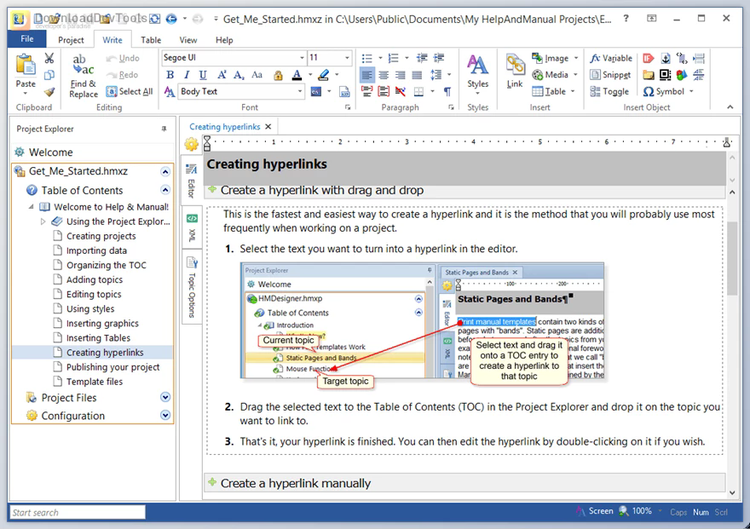
Task: Click the padlock protect text icon
Action: [278, 75]
